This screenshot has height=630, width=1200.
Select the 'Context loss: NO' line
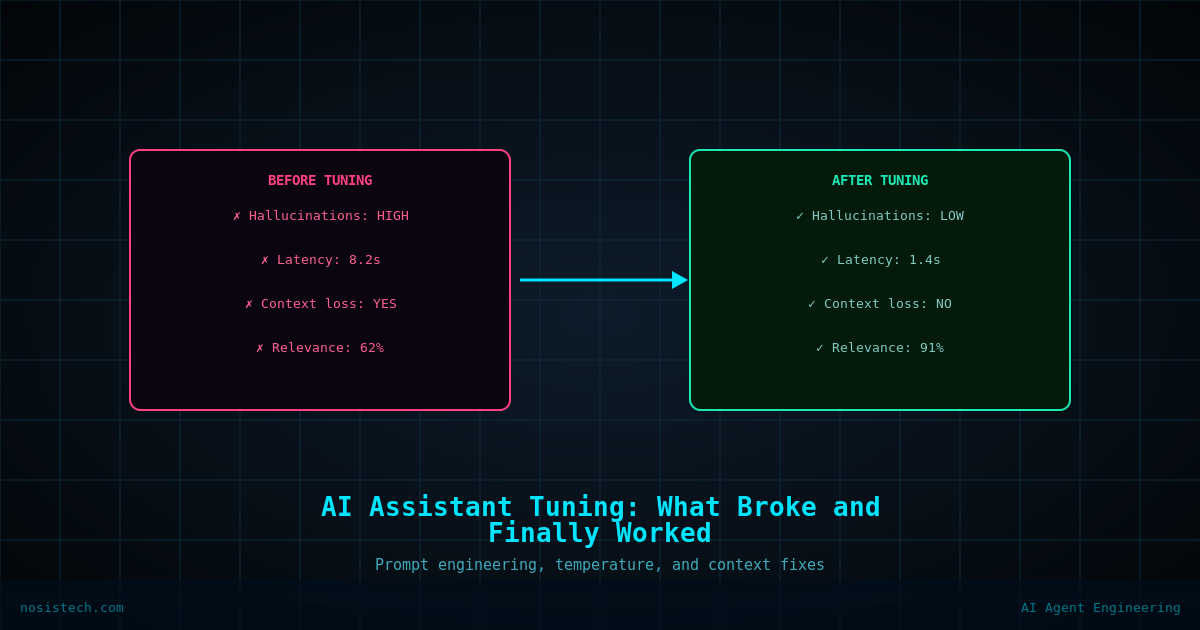[880, 304]
